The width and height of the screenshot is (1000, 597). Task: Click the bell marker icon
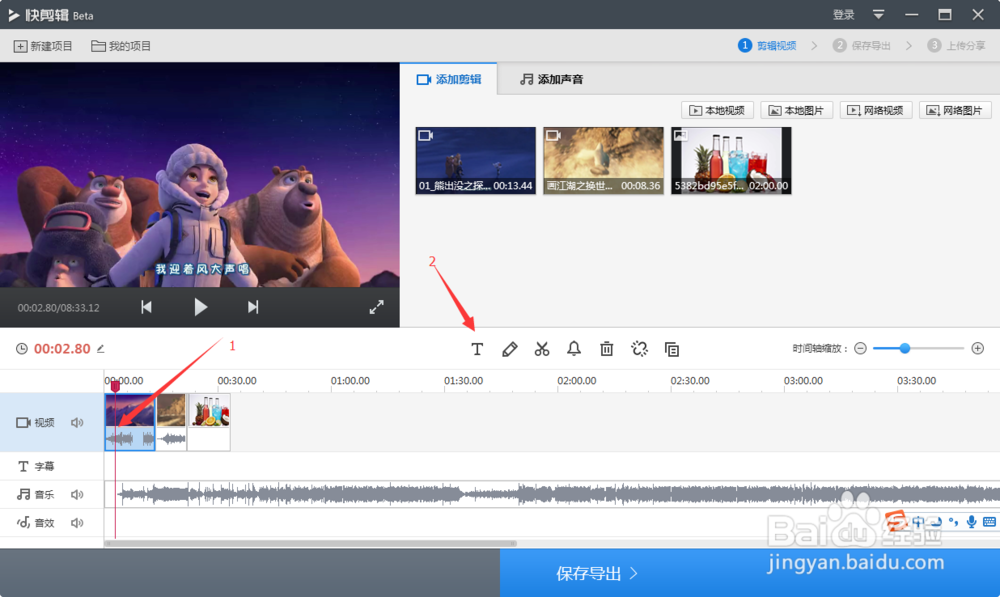[574, 348]
